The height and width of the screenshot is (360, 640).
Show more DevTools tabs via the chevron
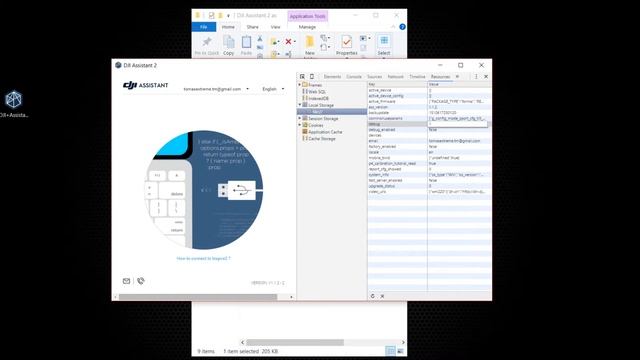(458, 76)
